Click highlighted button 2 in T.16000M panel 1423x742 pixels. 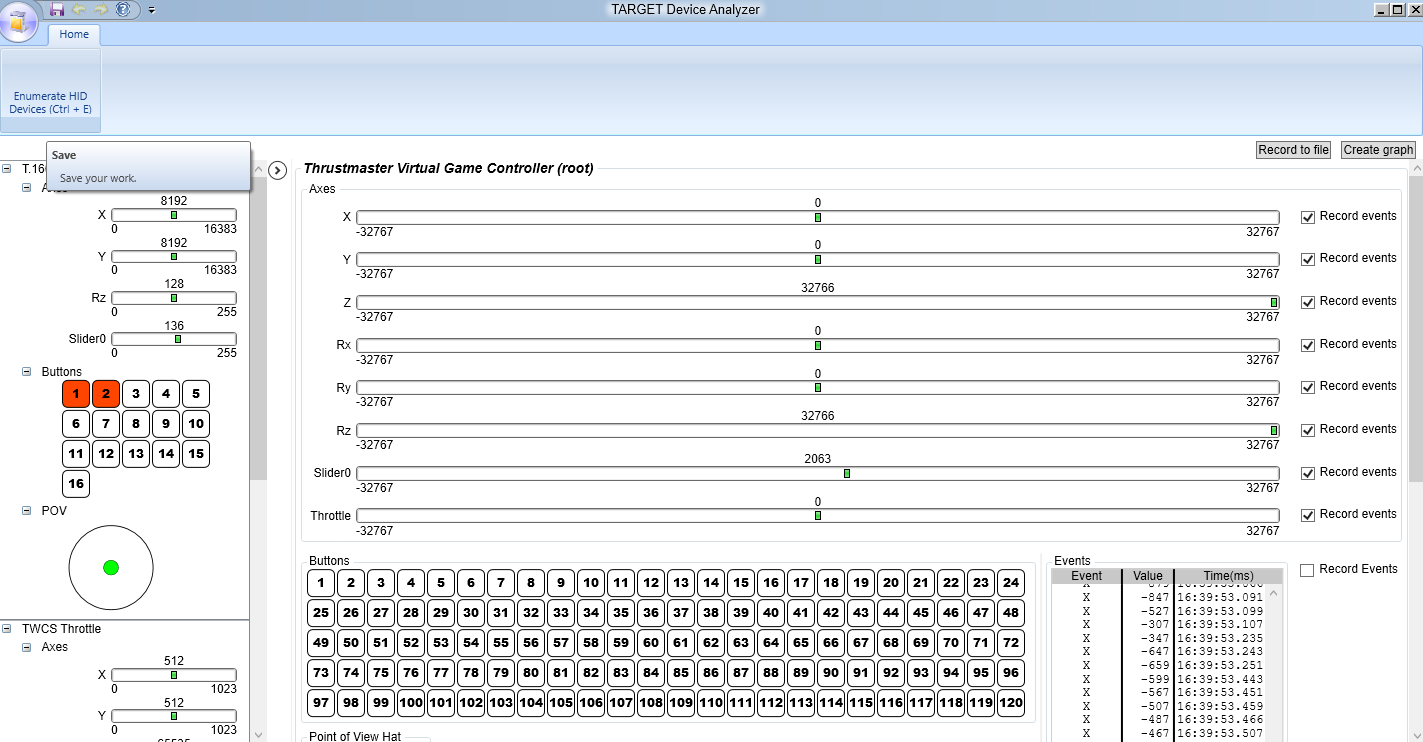tap(106, 394)
